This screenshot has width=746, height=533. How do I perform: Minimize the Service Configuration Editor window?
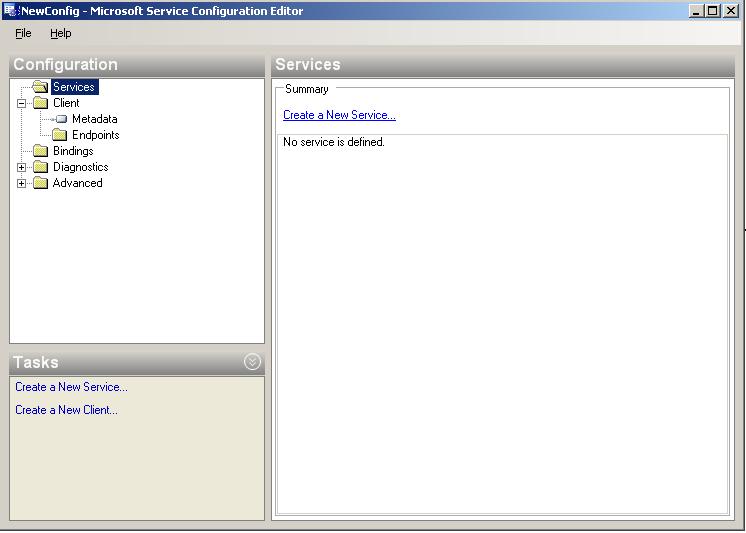[696, 10]
